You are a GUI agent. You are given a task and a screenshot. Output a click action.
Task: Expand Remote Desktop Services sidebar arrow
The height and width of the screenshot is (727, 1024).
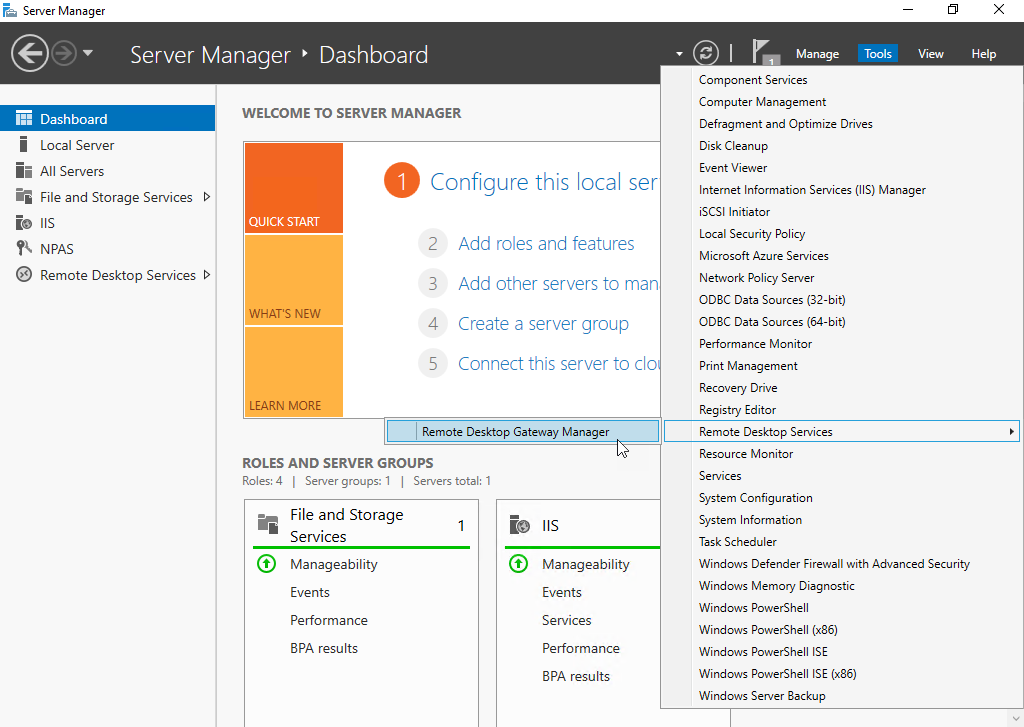207,275
